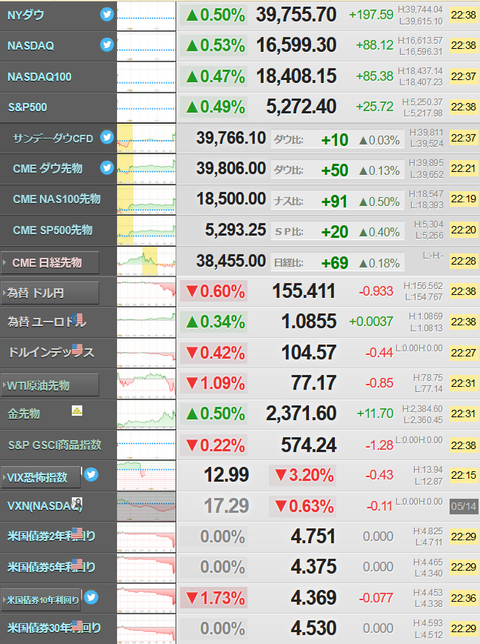Screen dimensions: 480x644
Task: Click the VIX value 12.99
Action: [x=226, y=475]
